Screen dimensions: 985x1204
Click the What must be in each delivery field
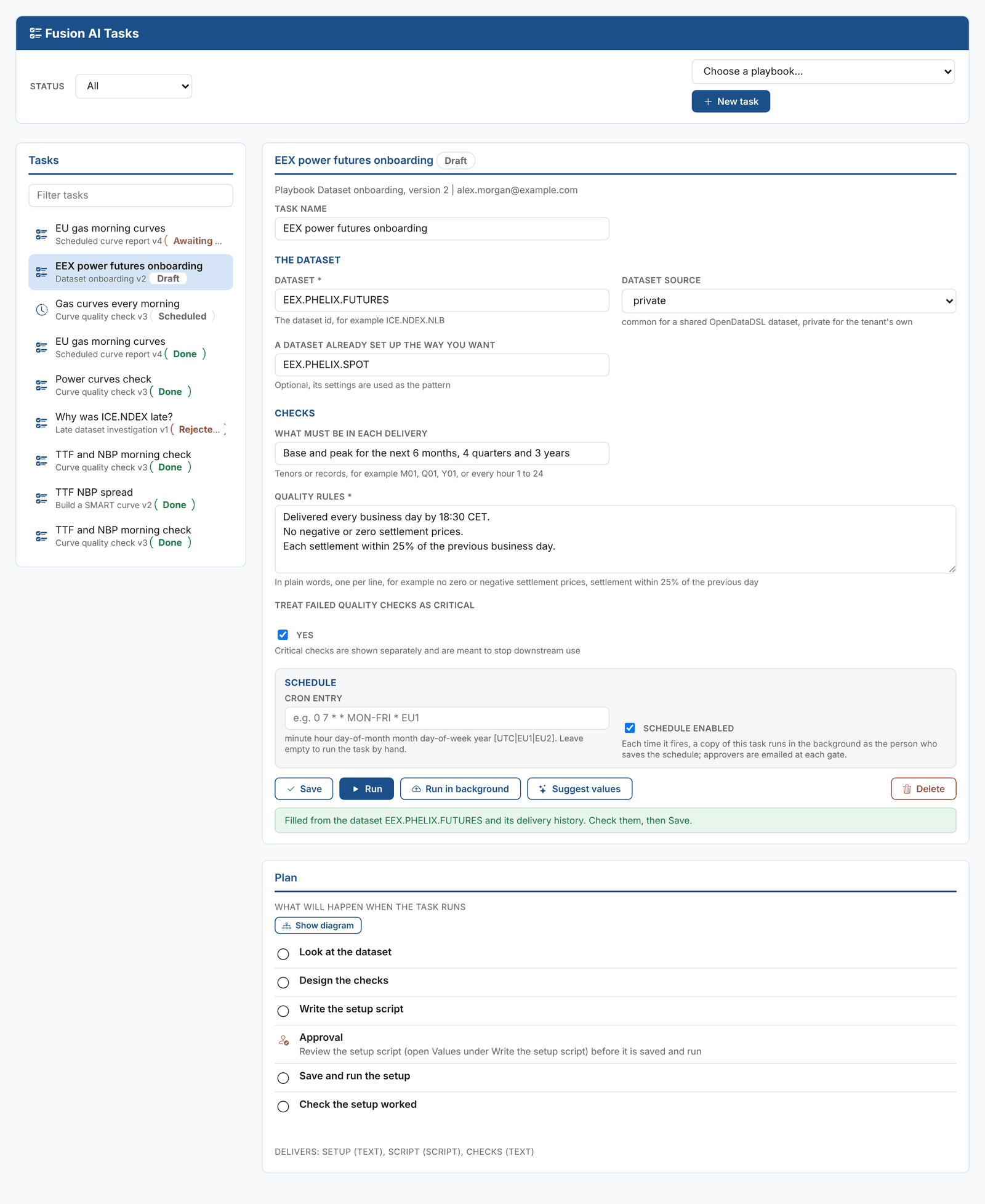(442, 453)
